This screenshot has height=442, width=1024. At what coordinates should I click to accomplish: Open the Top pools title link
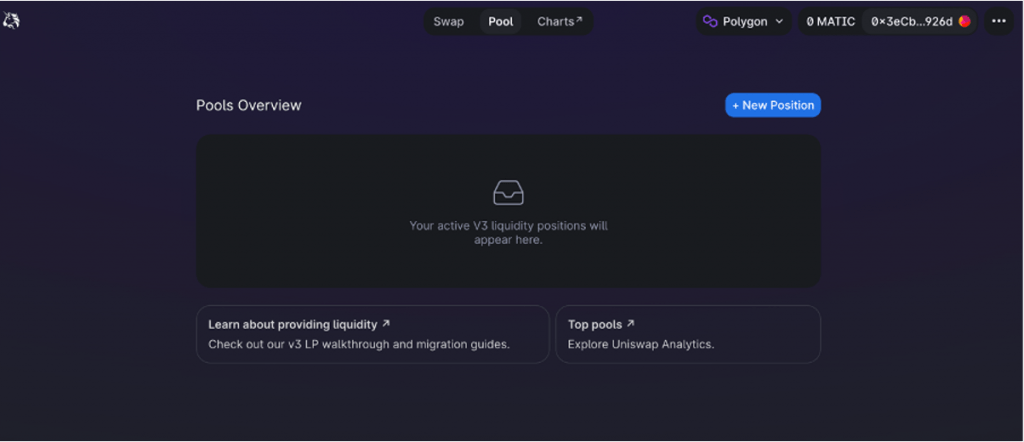tap(594, 324)
